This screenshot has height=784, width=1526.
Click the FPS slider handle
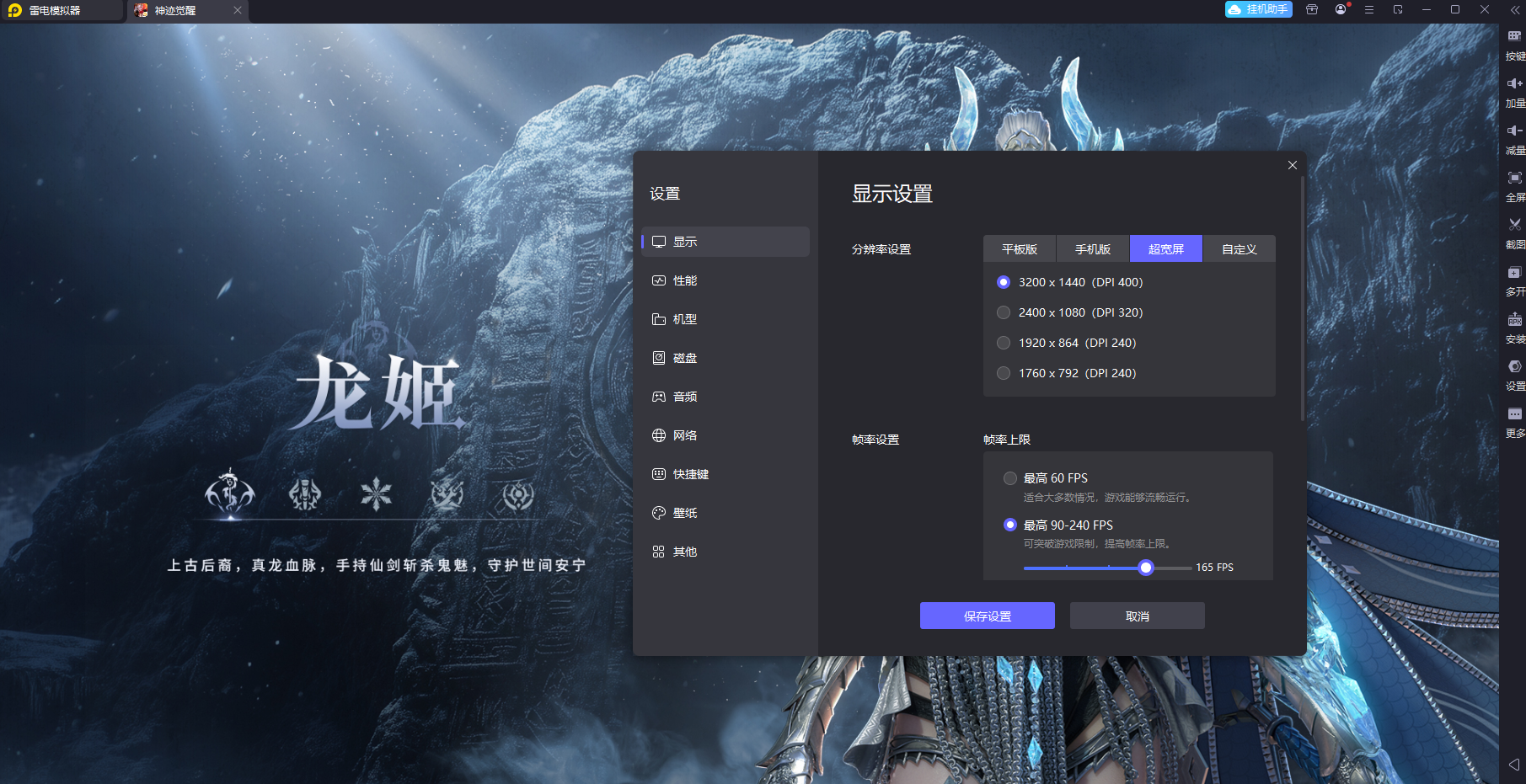click(1146, 568)
